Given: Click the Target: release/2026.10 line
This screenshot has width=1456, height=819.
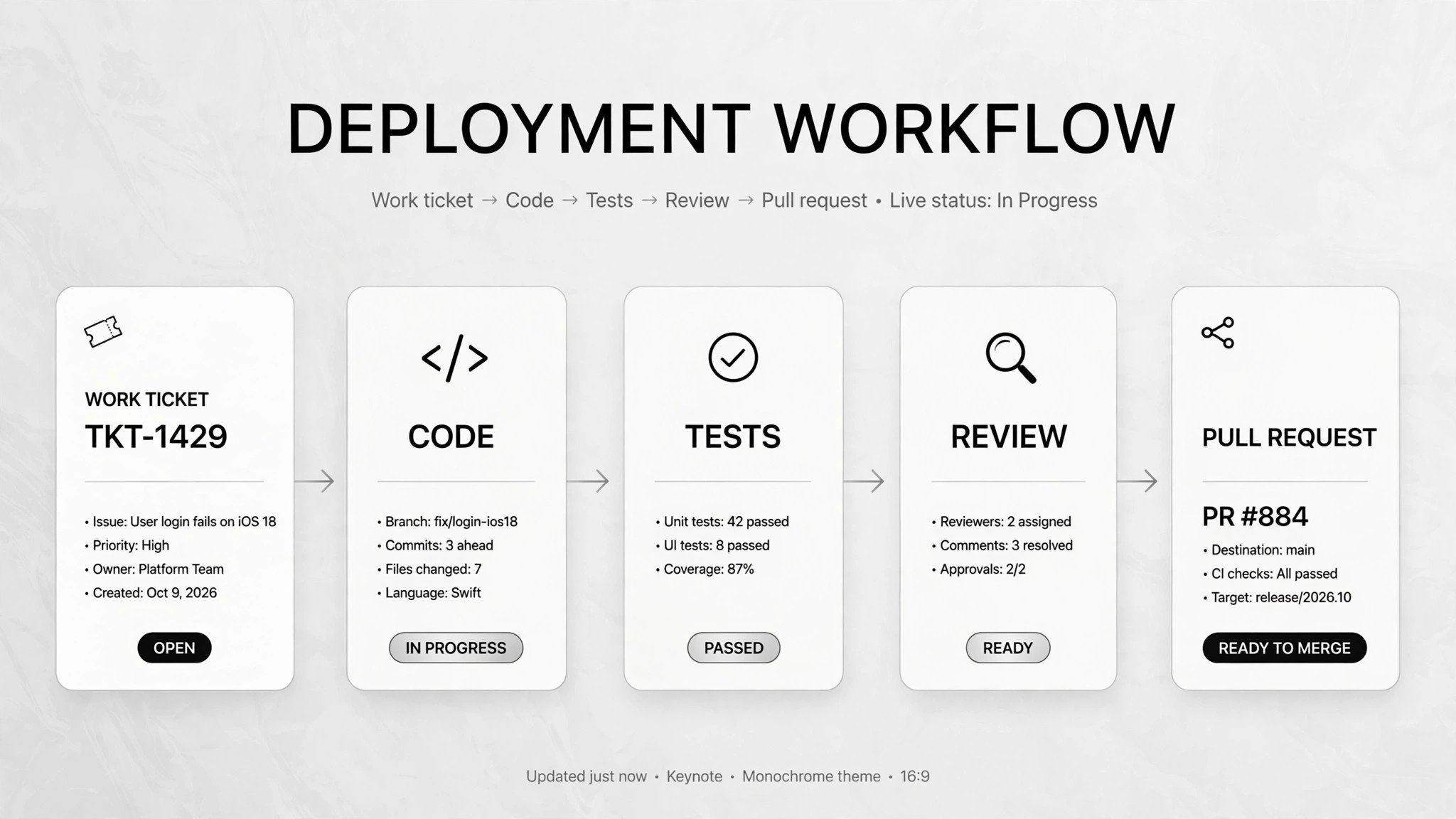Looking at the screenshot, I should click(1277, 597).
